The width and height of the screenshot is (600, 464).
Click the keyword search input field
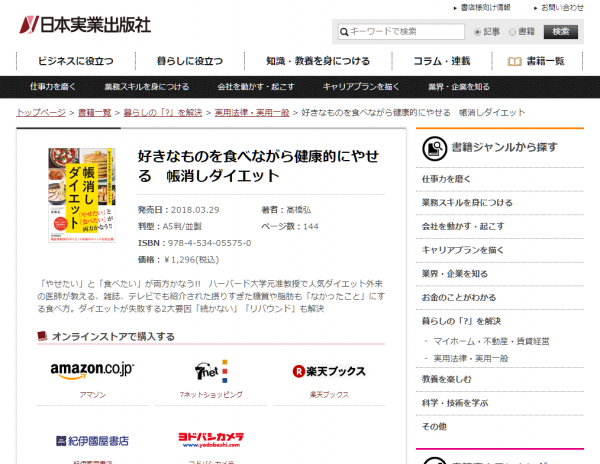tap(400, 32)
